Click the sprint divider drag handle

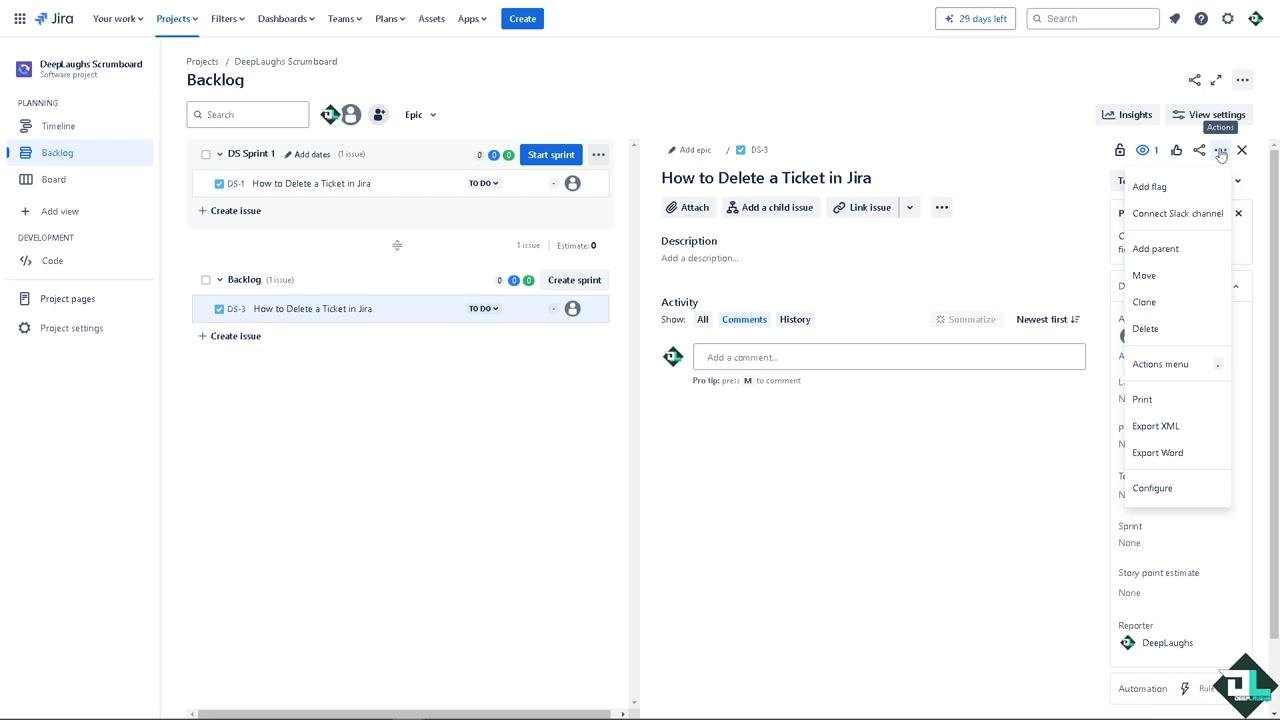point(397,245)
